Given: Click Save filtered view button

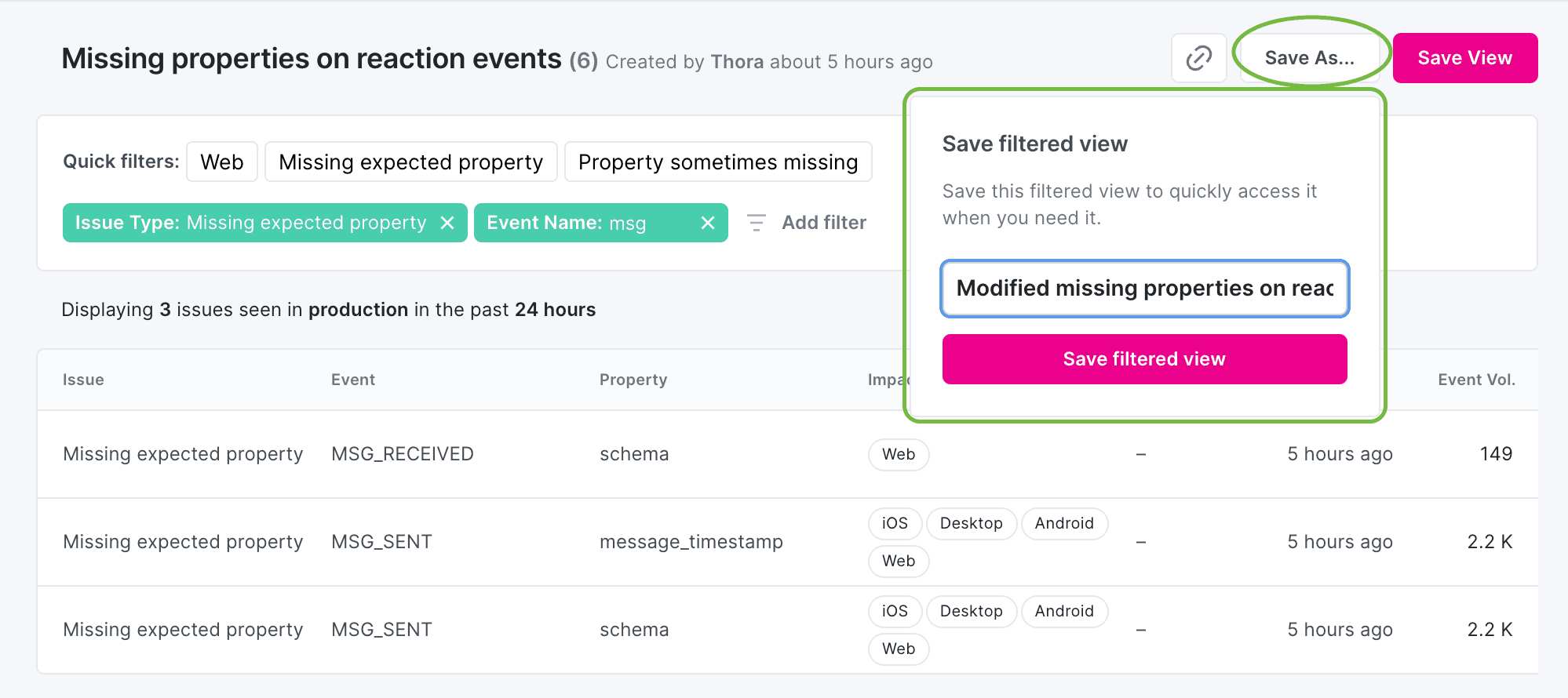Looking at the screenshot, I should [x=1143, y=359].
